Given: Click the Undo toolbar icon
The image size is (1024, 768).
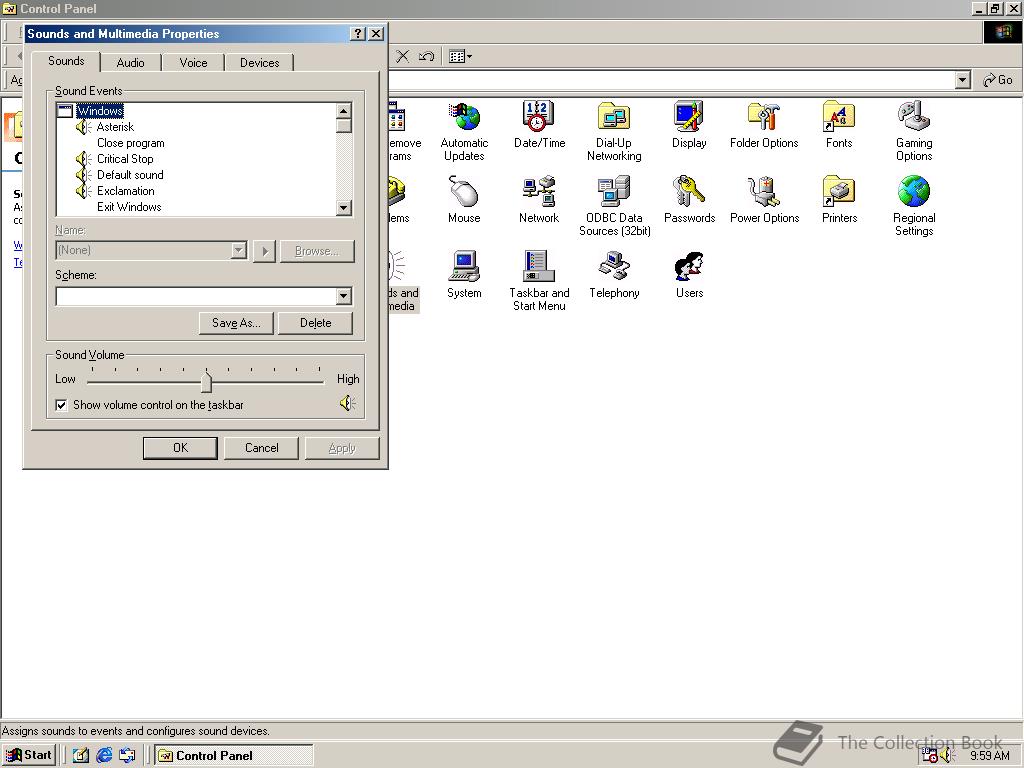Looking at the screenshot, I should coord(426,56).
